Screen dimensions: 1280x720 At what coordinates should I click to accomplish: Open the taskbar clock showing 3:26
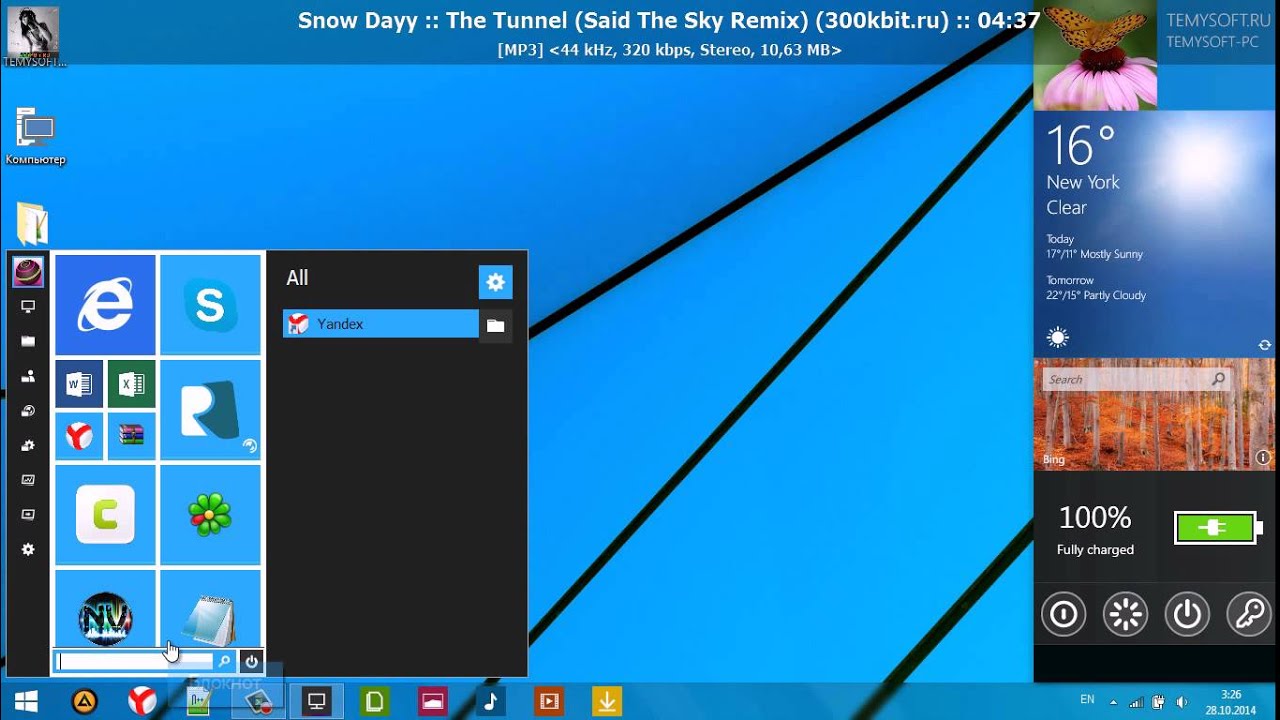1231,701
